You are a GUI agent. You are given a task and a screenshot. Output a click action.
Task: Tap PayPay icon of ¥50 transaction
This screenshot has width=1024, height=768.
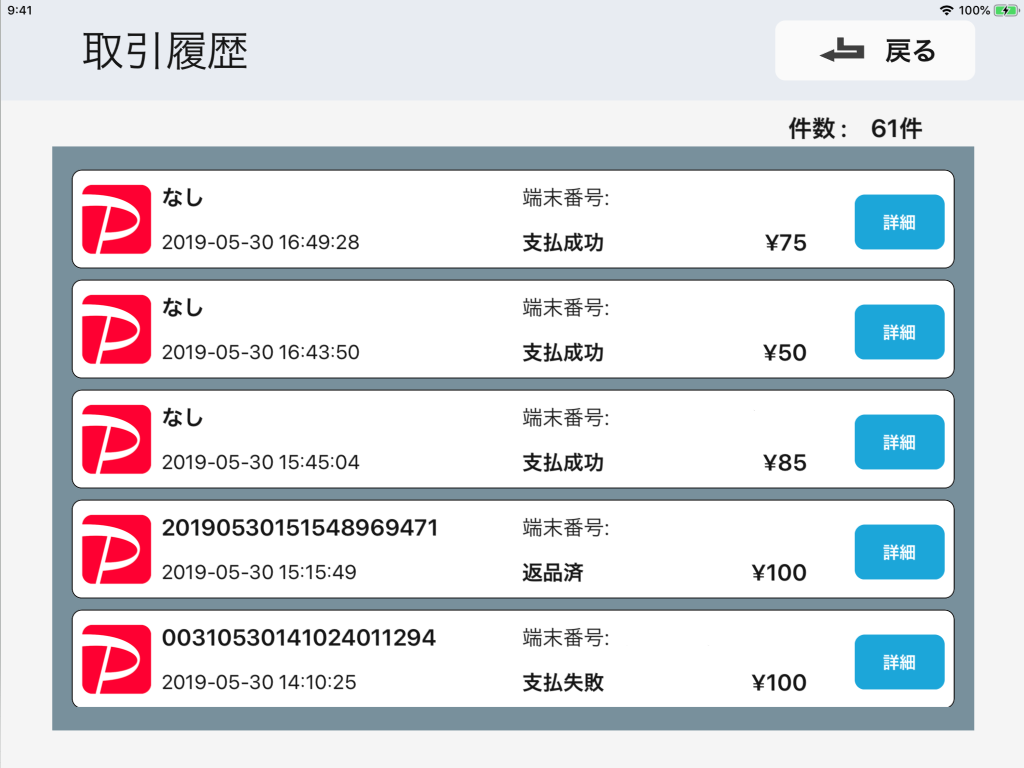coord(116,329)
